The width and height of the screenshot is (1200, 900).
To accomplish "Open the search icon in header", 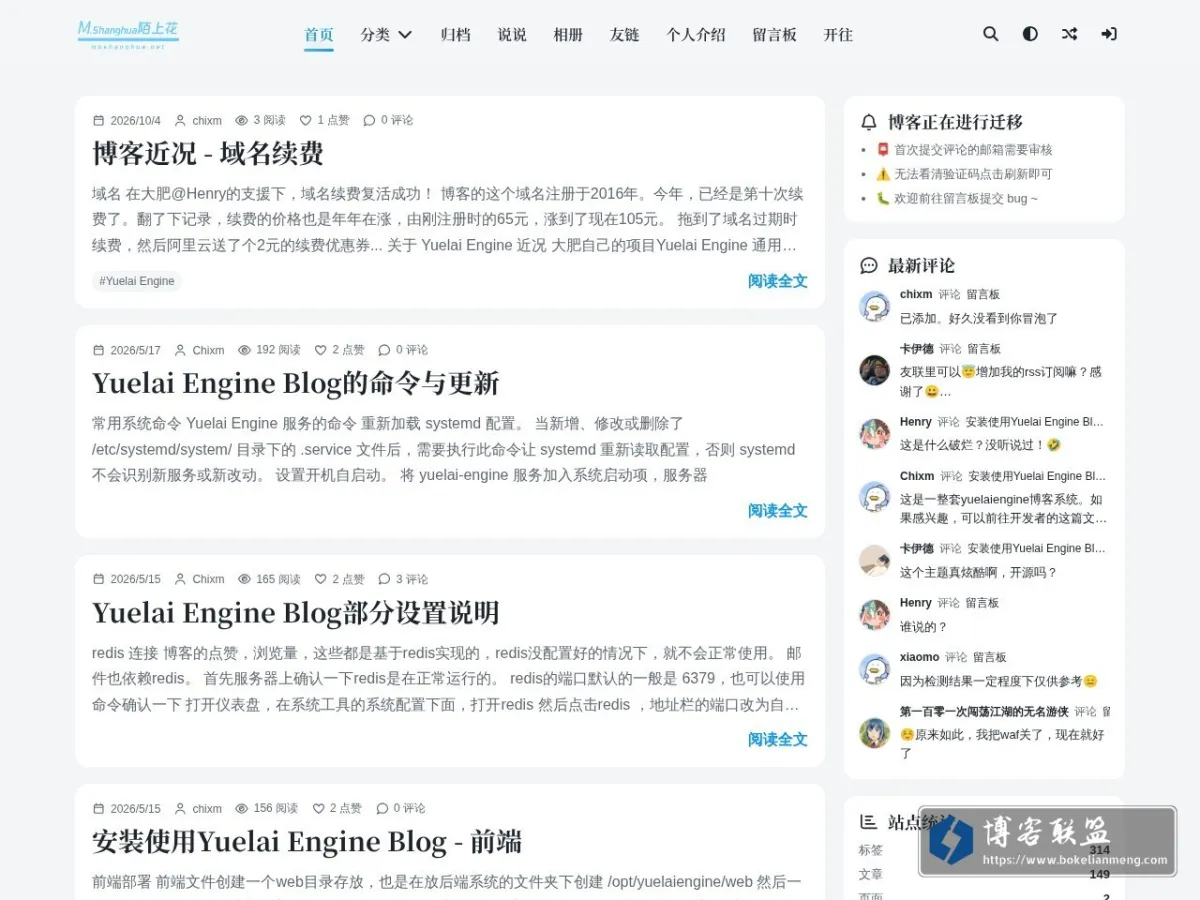I will click(990, 34).
